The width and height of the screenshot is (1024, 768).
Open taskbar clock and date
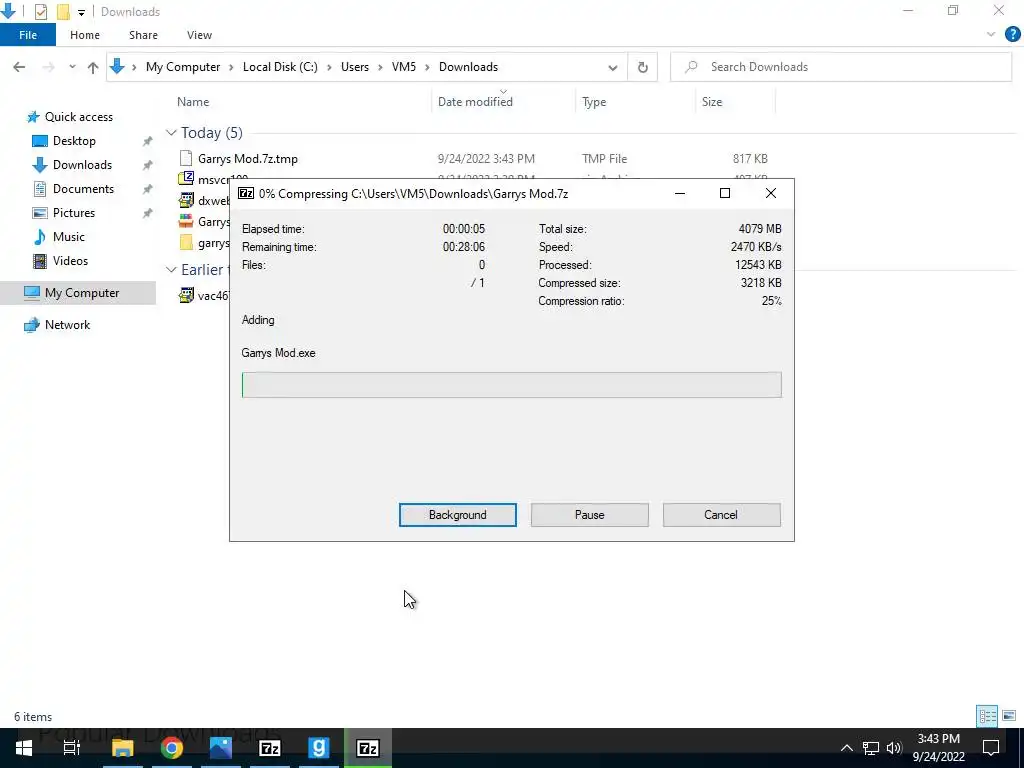click(x=938, y=748)
